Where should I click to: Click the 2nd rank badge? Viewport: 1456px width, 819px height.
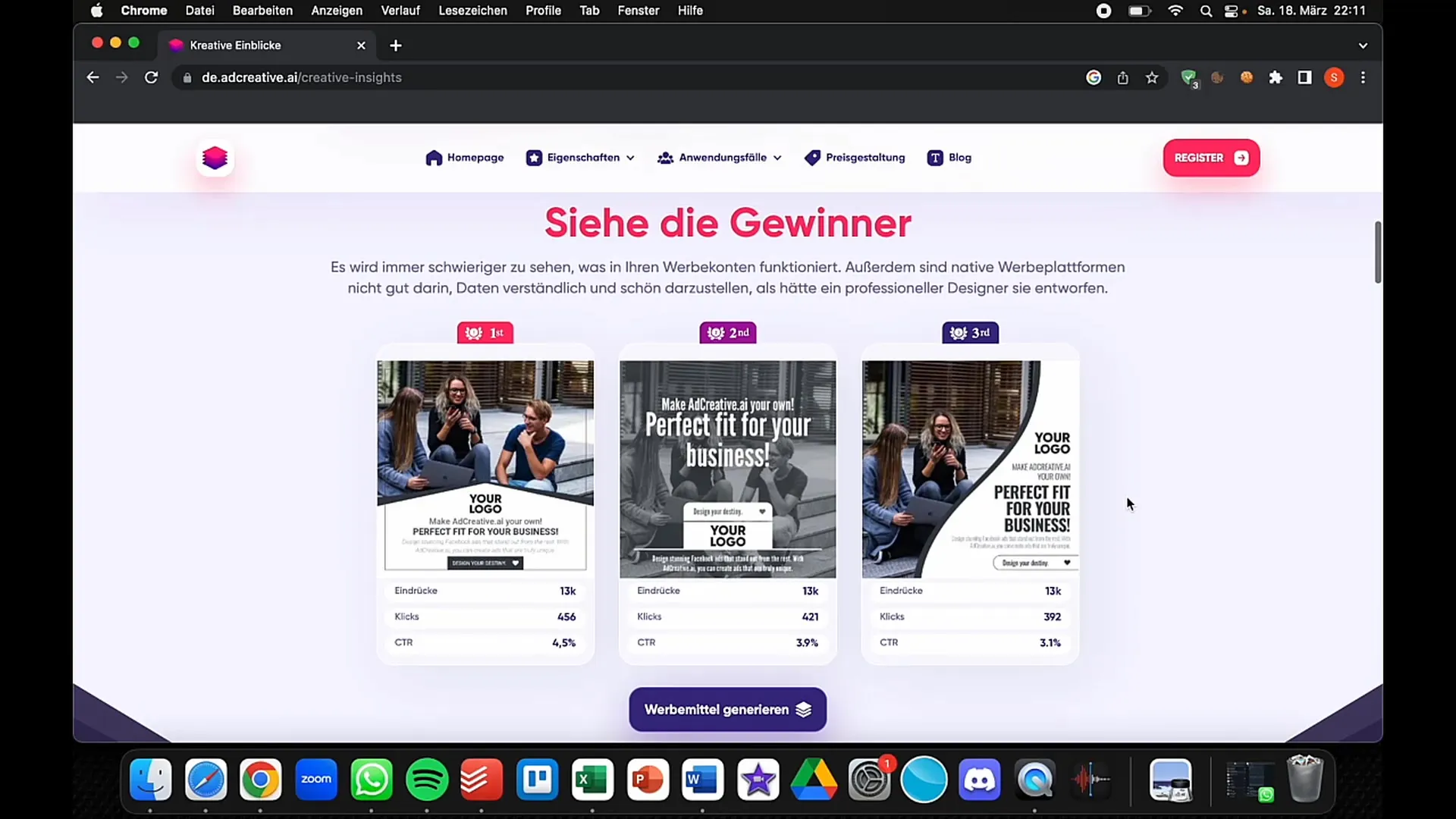pyautogui.click(x=728, y=333)
